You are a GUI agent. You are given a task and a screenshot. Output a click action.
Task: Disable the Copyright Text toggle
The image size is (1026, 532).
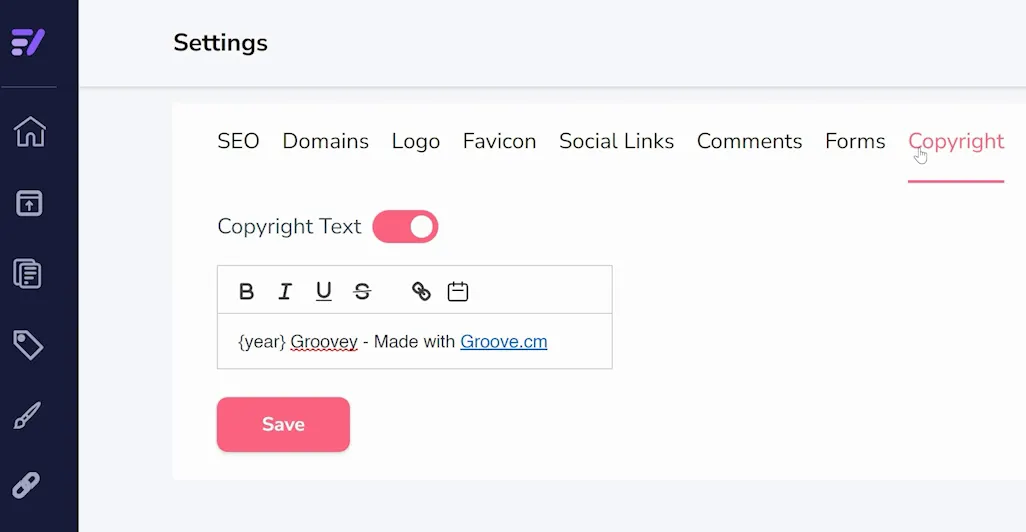pos(405,226)
